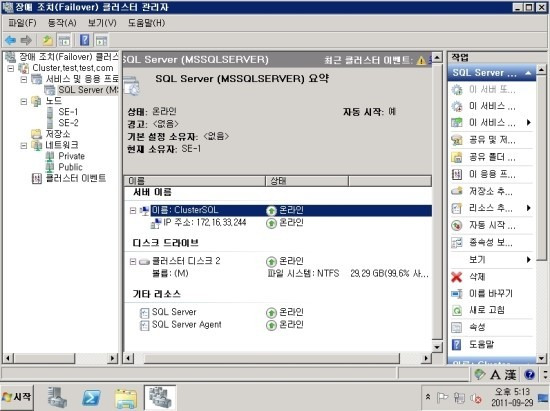Image resolution: width=550 pixels, height=411 pixels.
Task: Click the 상태 column header
Action: coord(307,181)
